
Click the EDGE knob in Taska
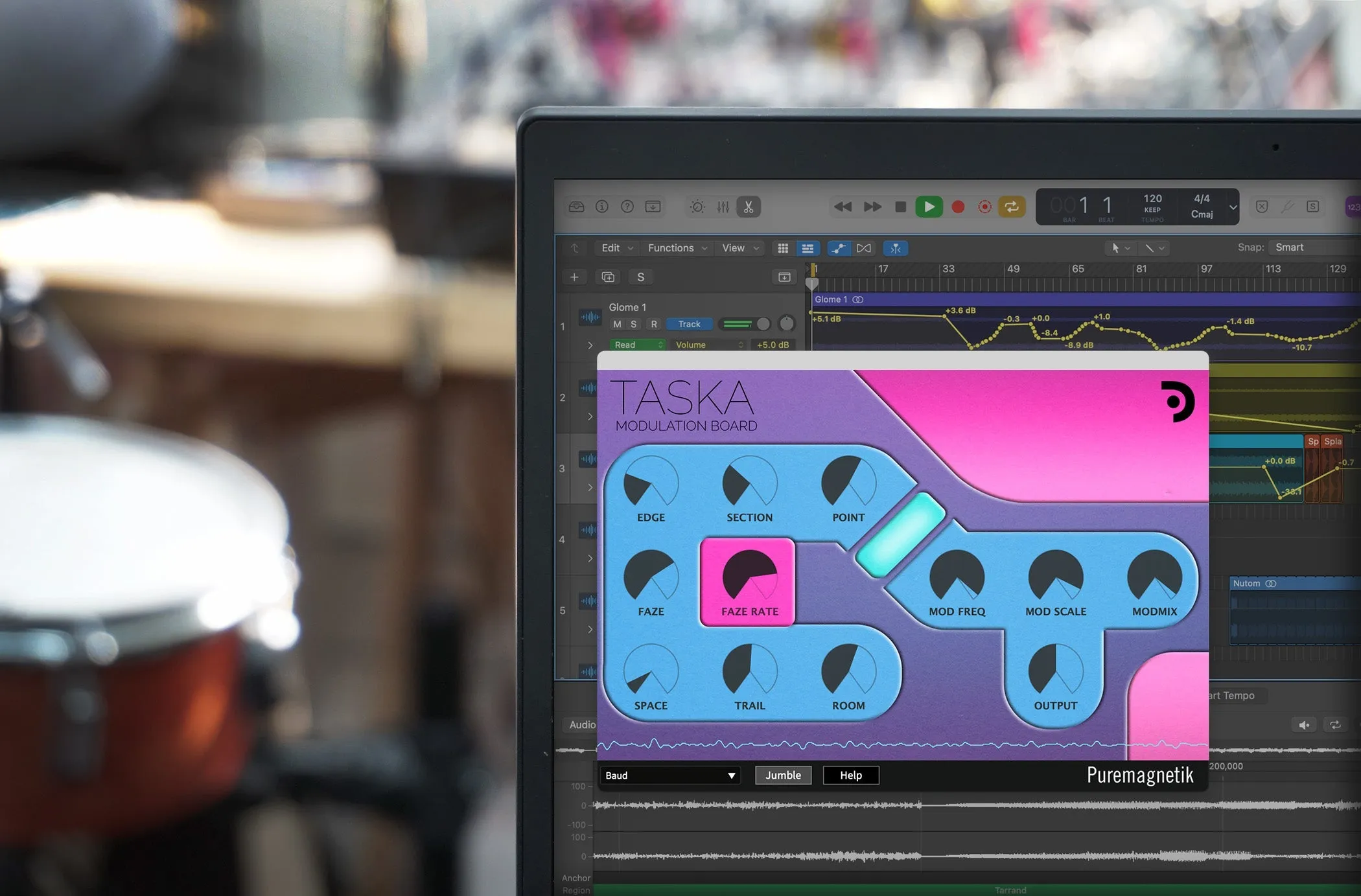[x=651, y=481]
